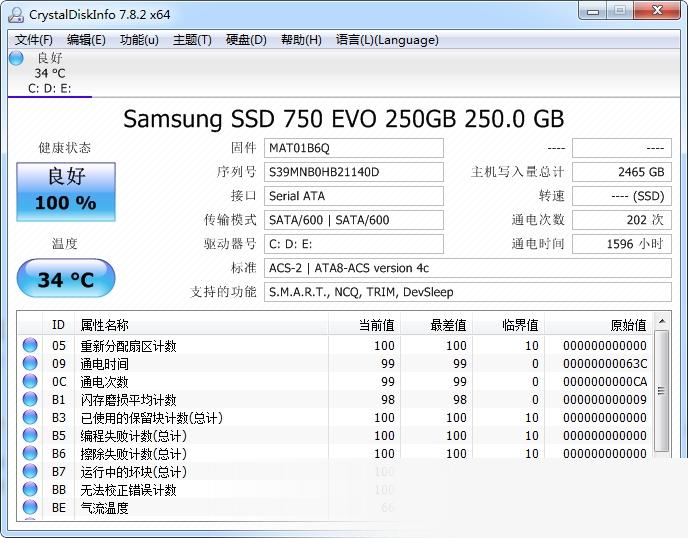Select row 闪存磨损平均计数
Image resolution: width=688 pixels, height=538 pixels.
pos(335,399)
